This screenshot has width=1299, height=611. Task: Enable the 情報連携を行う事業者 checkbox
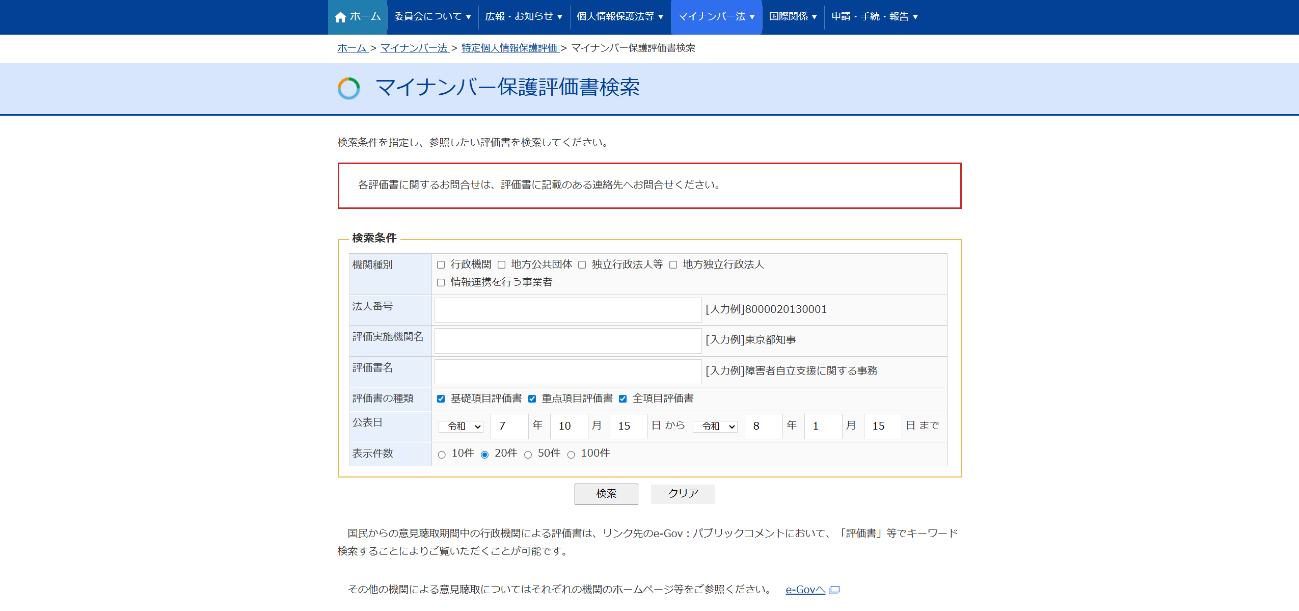[440, 281]
